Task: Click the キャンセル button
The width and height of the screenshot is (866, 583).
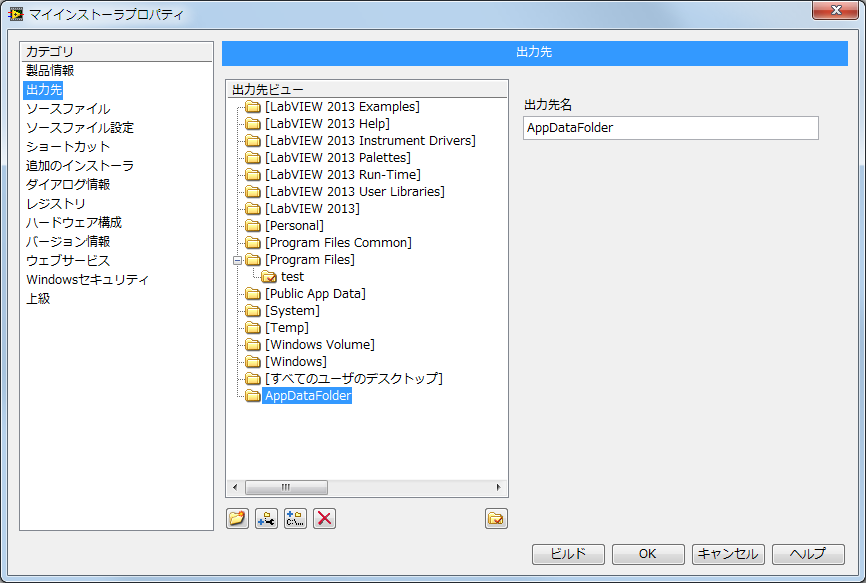Action: [x=728, y=554]
